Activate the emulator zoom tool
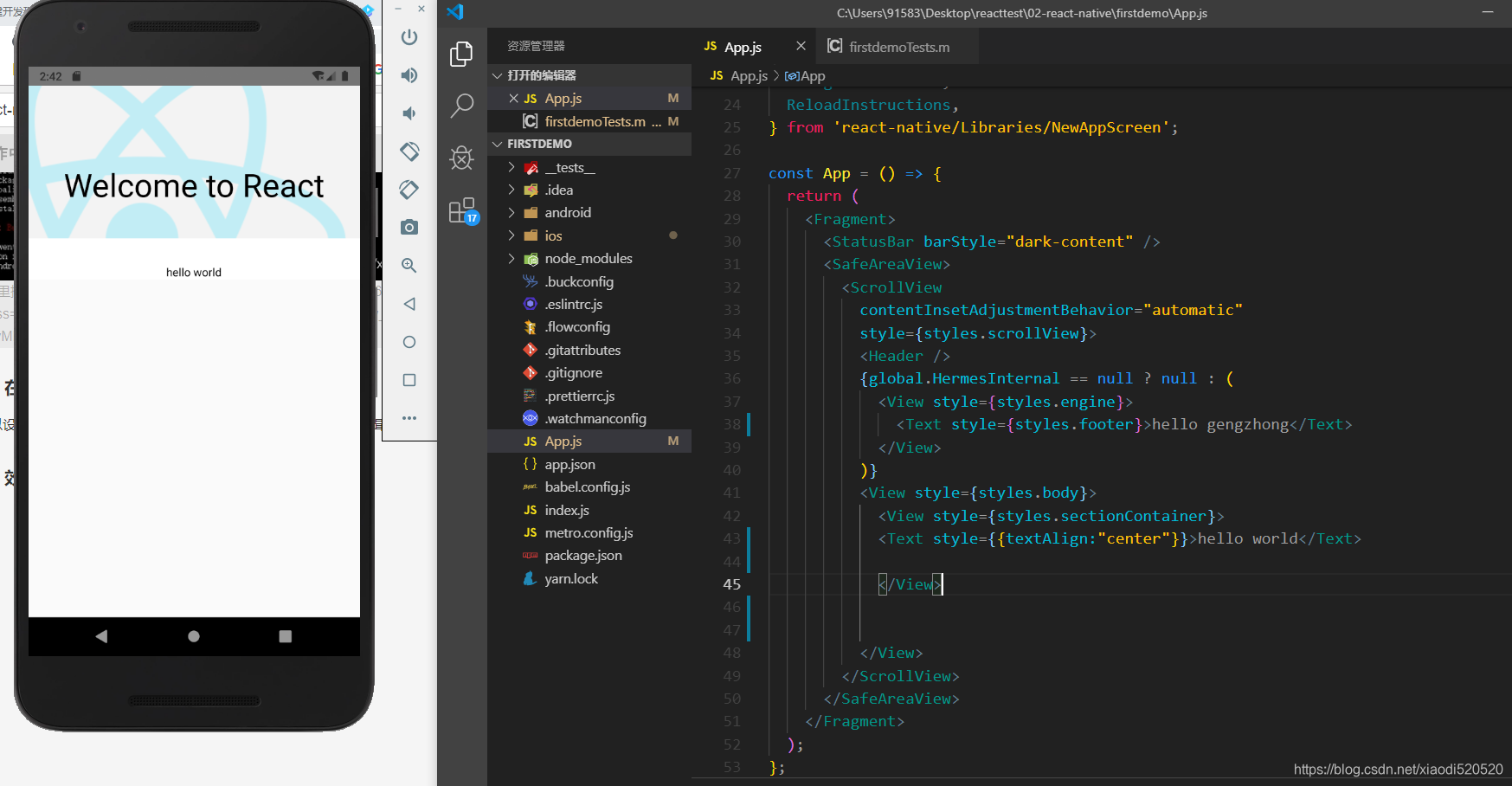This screenshot has height=786, width=1512. [x=409, y=266]
